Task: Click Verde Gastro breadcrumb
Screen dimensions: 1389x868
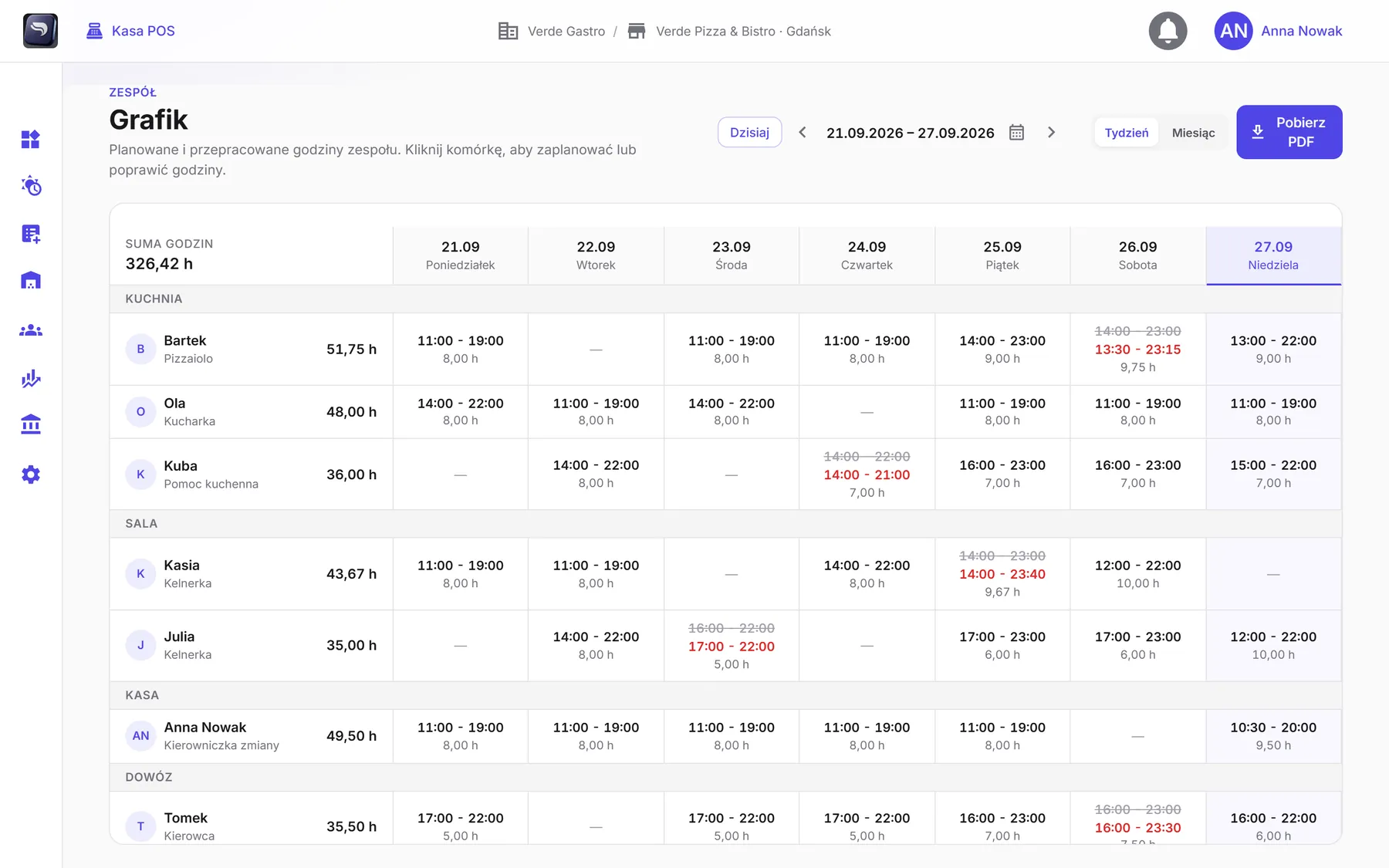Action: click(x=566, y=31)
